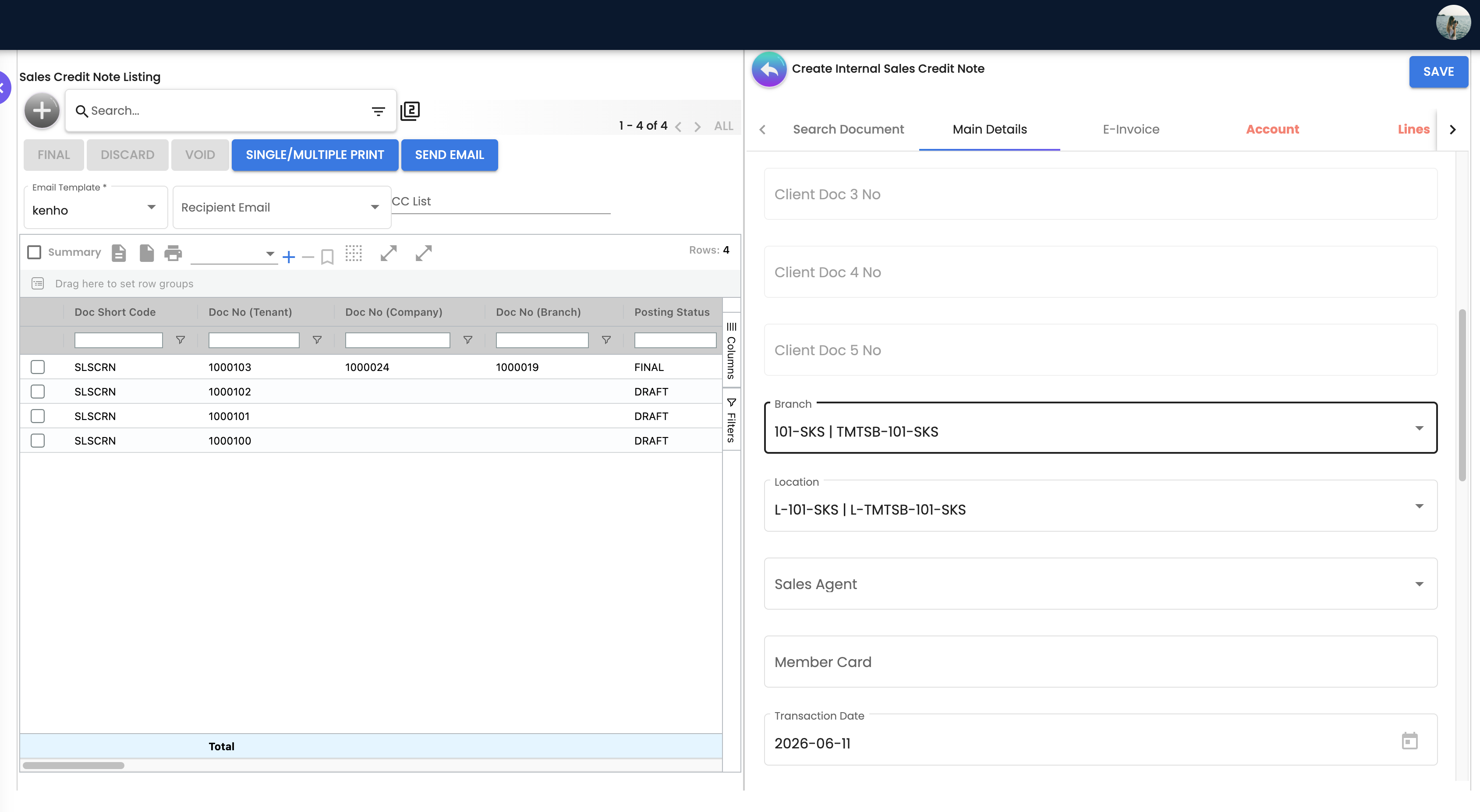This screenshot has width=1480, height=812.
Task: Click the SINGLE/MULTIPLE PRINT button
Action: (x=315, y=155)
